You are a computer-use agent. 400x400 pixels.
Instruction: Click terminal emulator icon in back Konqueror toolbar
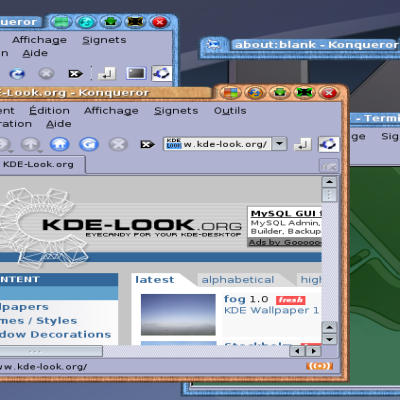[136, 74]
